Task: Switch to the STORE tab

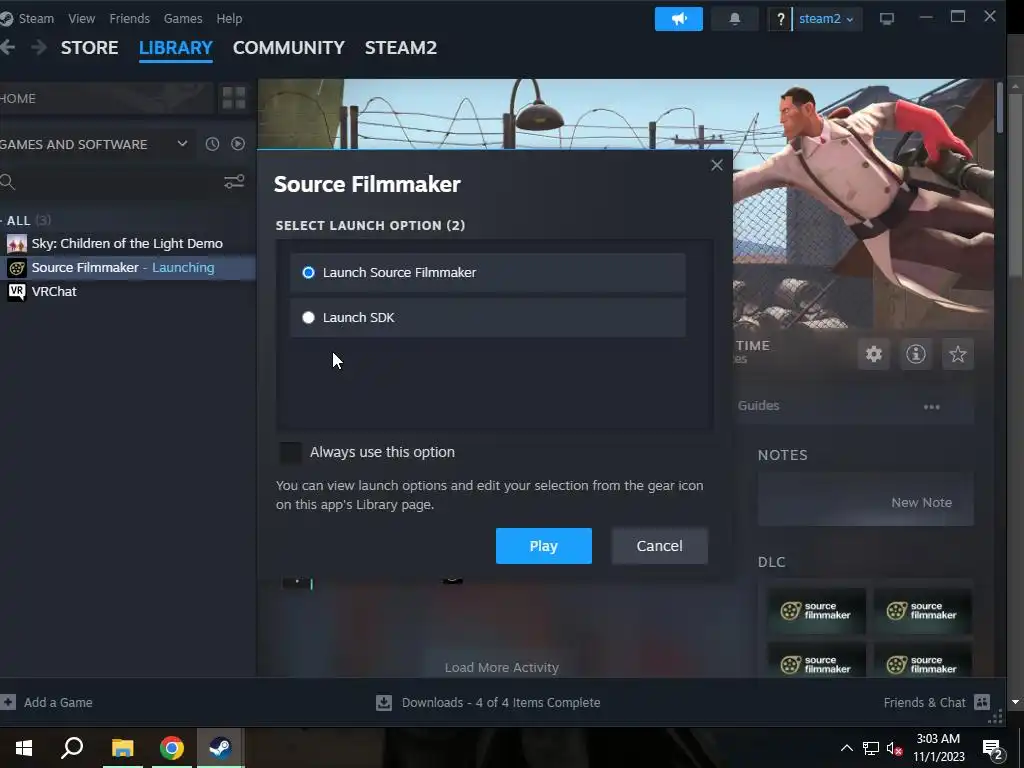Action: pos(89,48)
